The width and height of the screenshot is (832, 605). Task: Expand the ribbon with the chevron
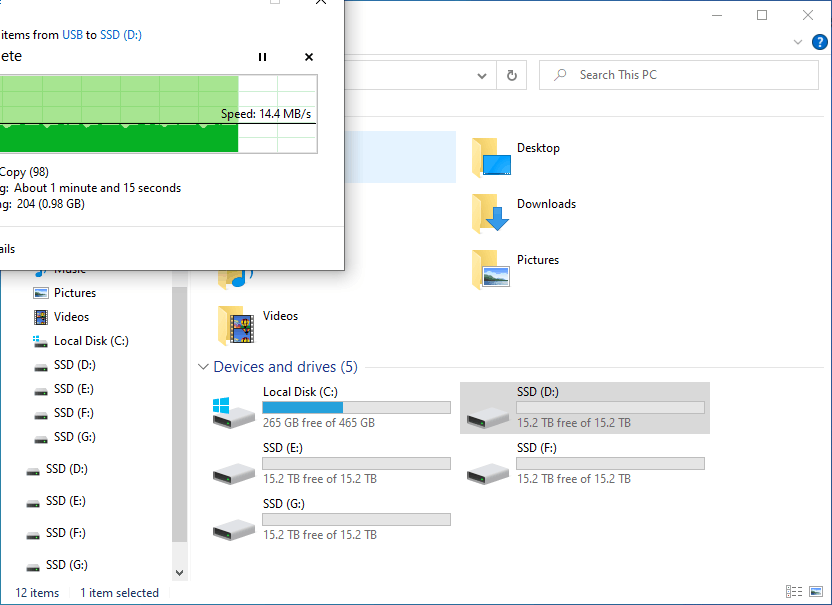798,42
